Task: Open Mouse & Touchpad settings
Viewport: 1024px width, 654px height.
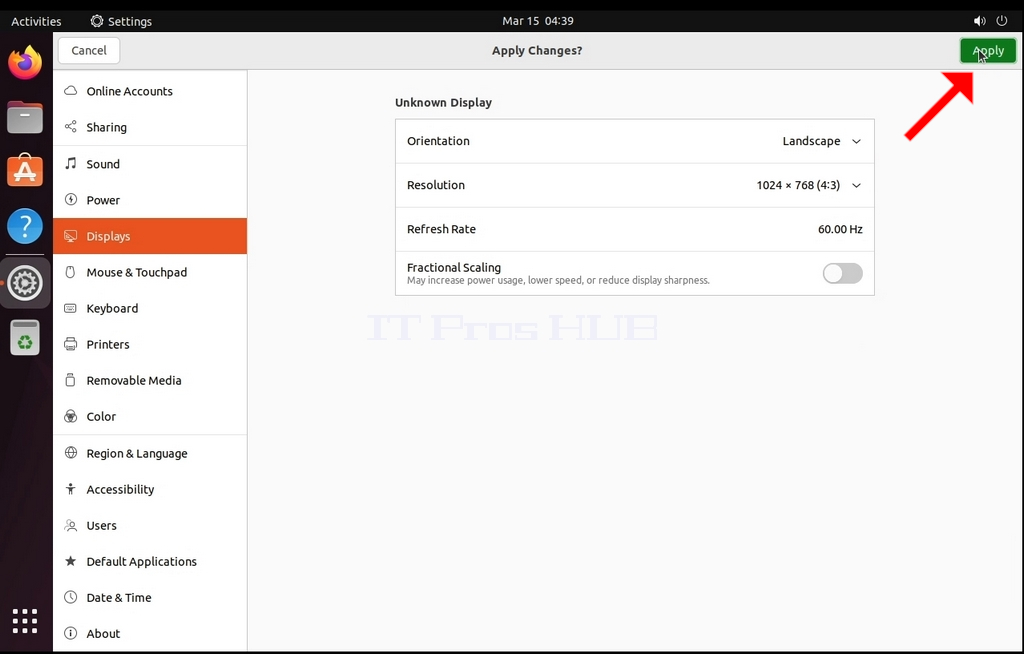Action: [150, 272]
